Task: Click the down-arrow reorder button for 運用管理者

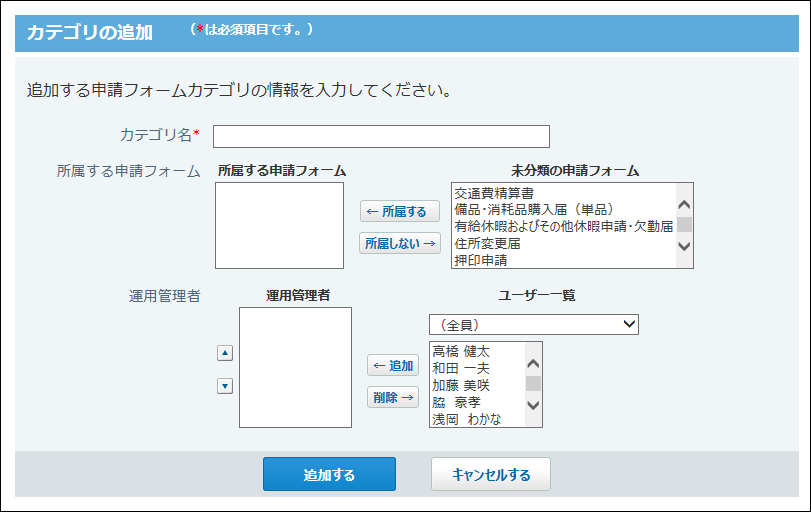Action: pyautogui.click(x=224, y=386)
